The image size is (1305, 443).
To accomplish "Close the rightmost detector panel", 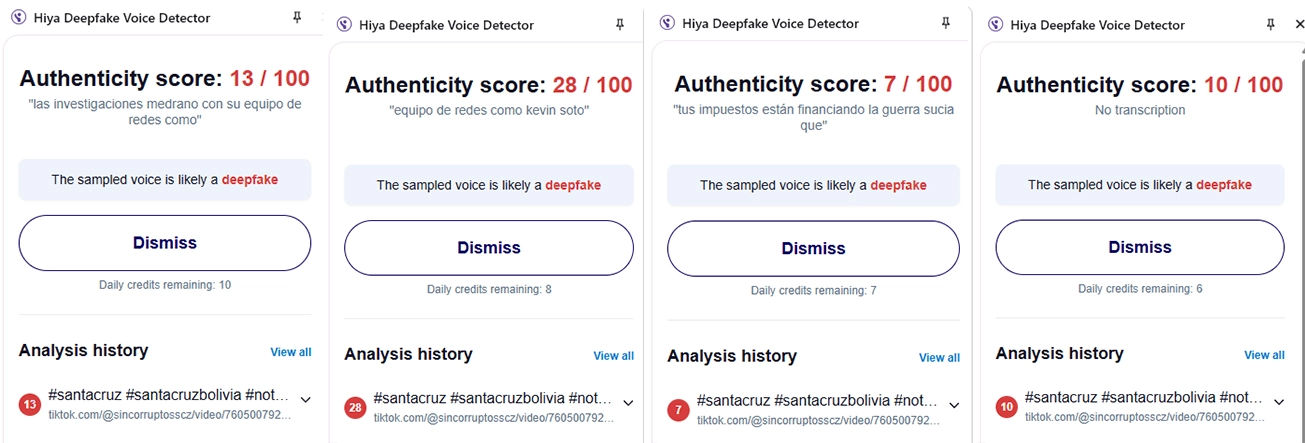I will 1298,25.
